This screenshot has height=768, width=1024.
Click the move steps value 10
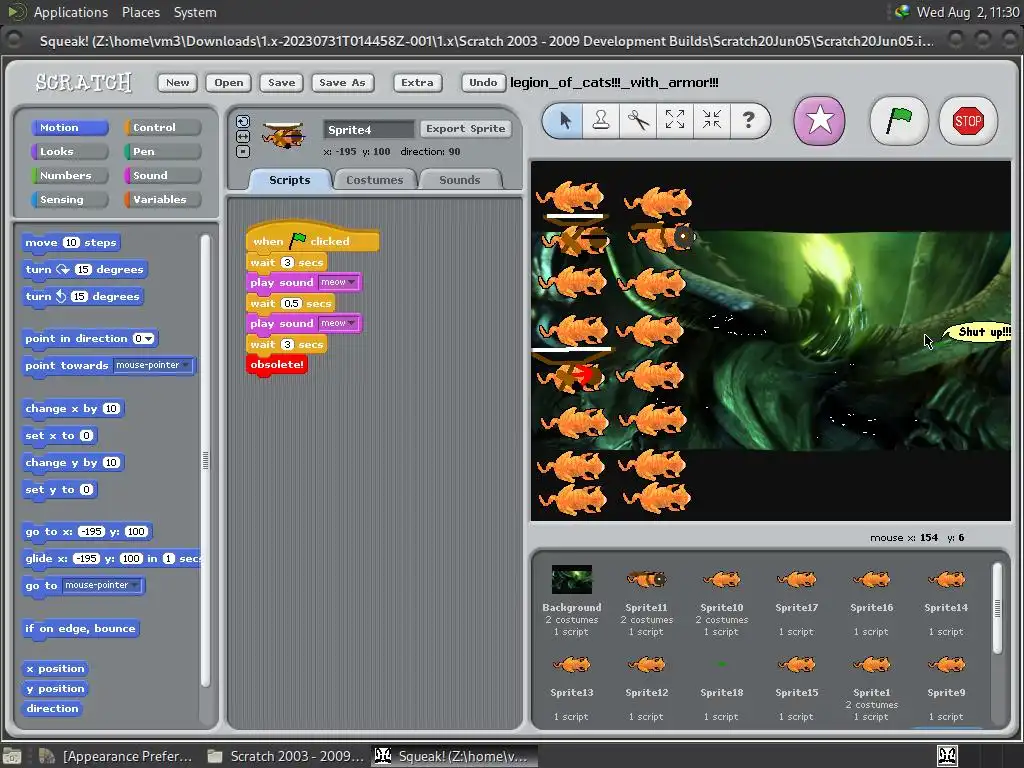pos(71,242)
